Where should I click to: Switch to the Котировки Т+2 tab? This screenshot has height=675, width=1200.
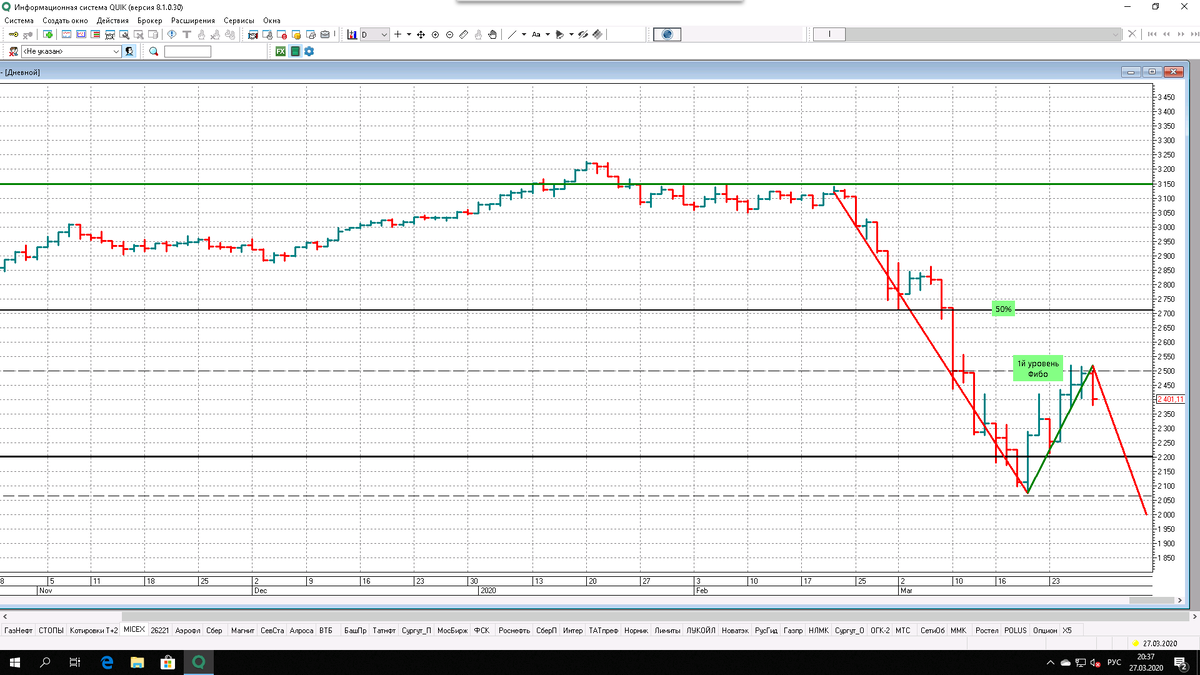click(94, 631)
